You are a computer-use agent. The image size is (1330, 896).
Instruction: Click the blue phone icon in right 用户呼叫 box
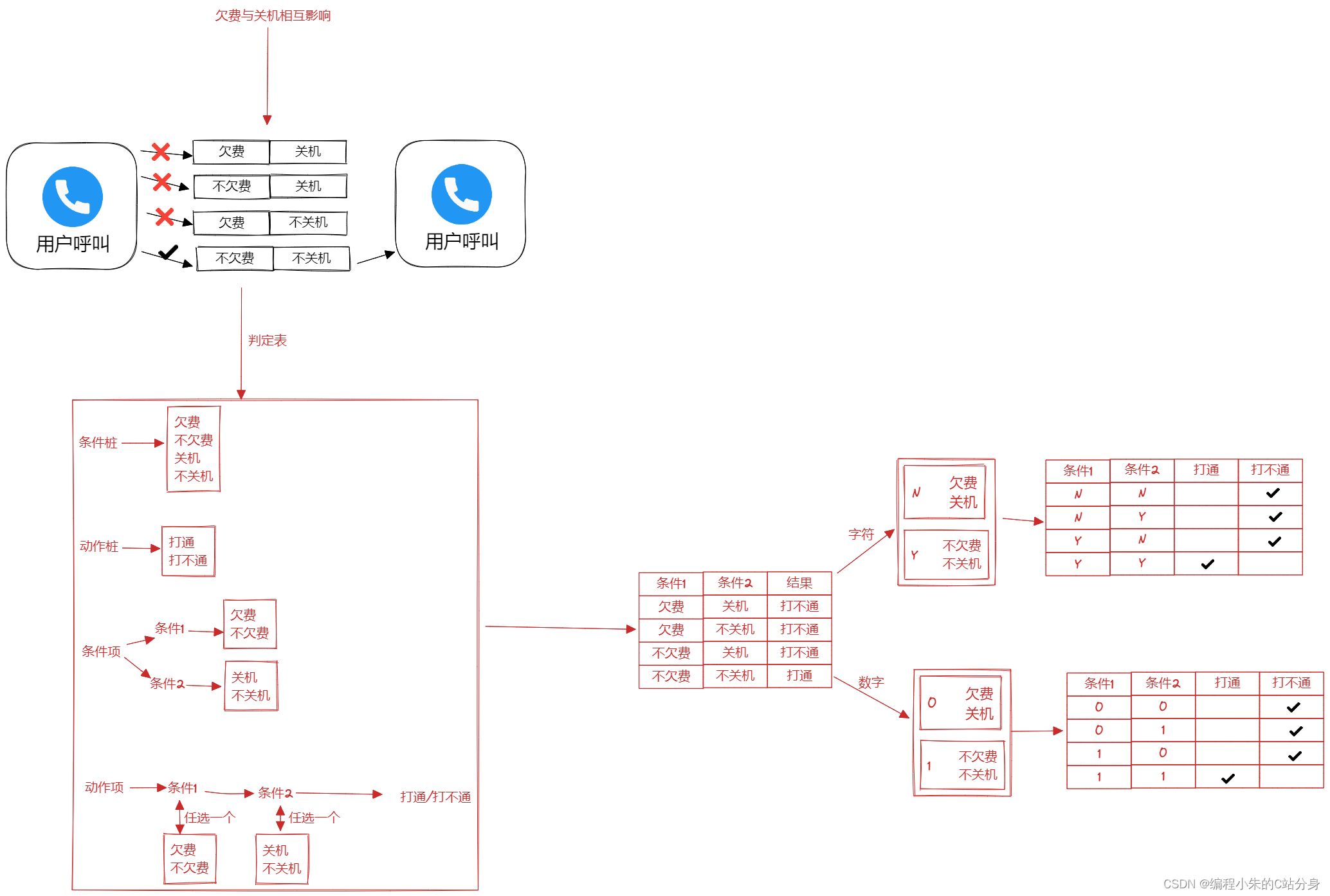click(x=462, y=194)
